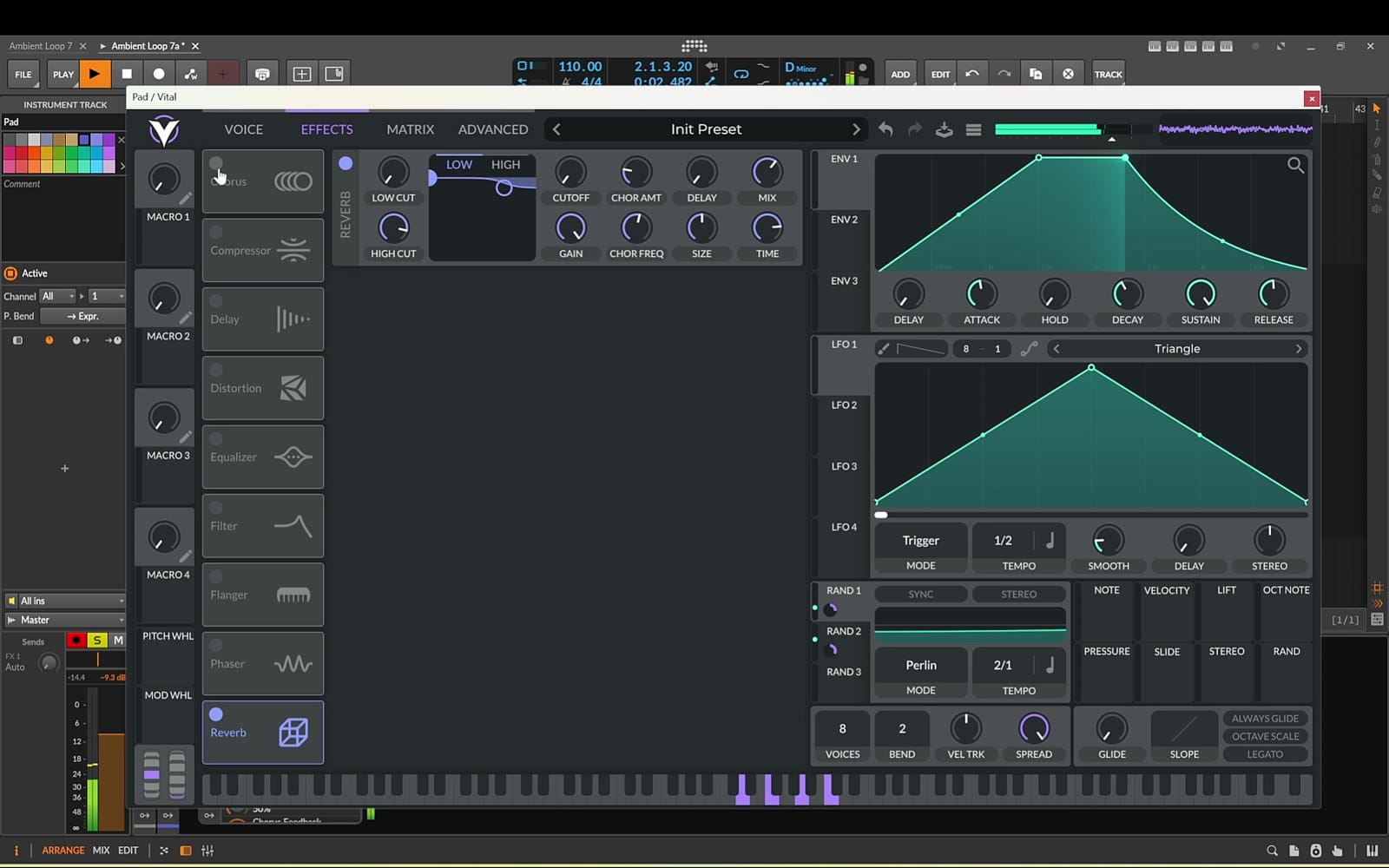Screen dimensions: 1389x868
Task: Click the magnifier on ENV 1 graph
Action: [1295, 165]
